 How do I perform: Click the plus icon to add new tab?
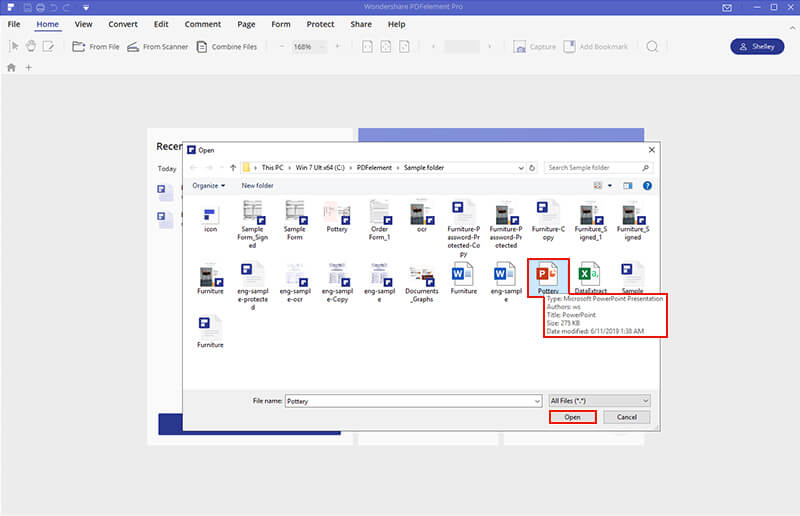tap(29, 67)
